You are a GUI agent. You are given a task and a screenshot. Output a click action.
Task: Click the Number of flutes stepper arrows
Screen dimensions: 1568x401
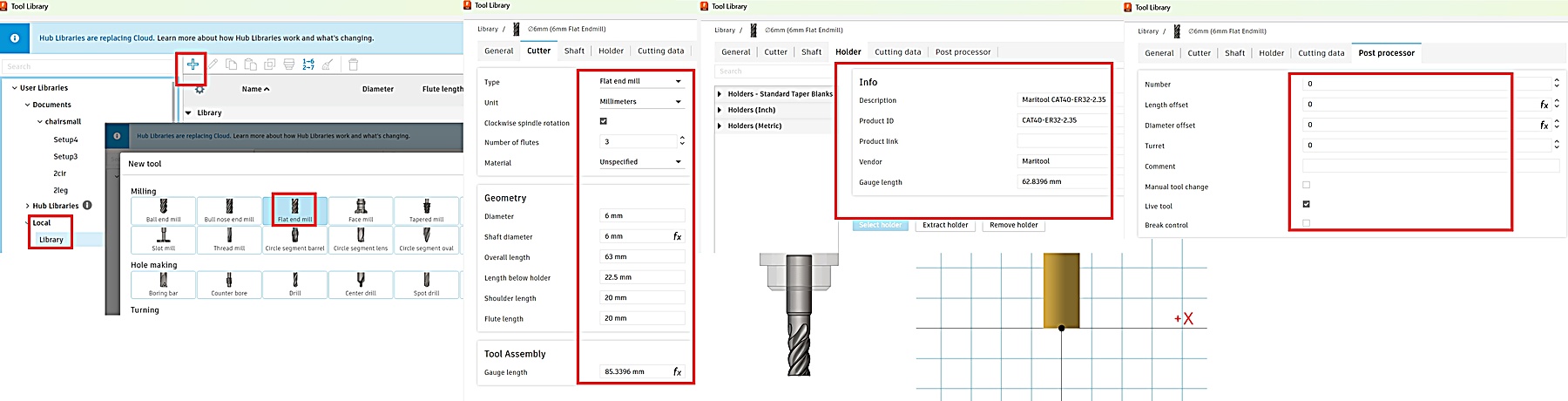pyautogui.click(x=682, y=140)
